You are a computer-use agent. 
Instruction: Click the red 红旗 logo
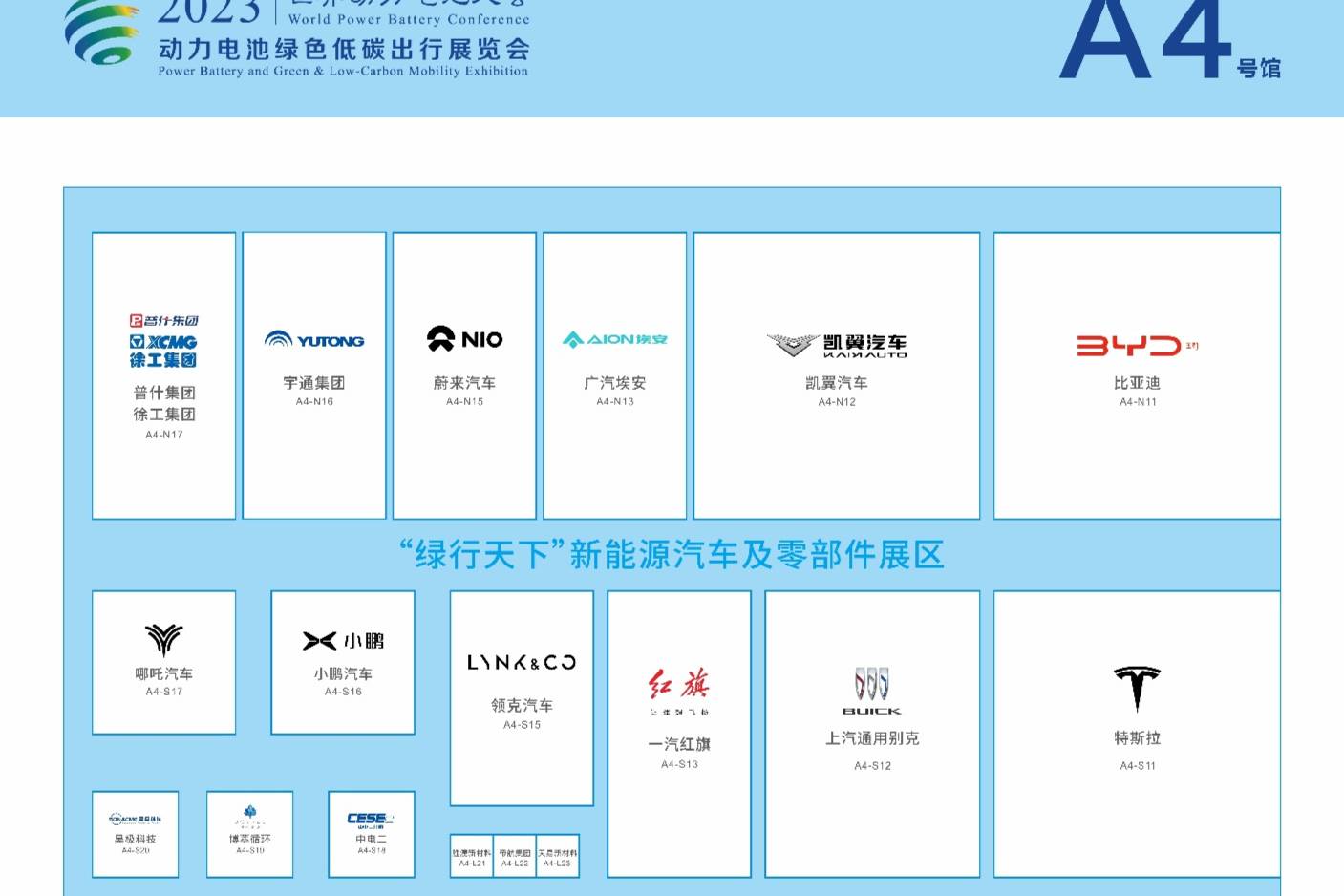(679, 691)
